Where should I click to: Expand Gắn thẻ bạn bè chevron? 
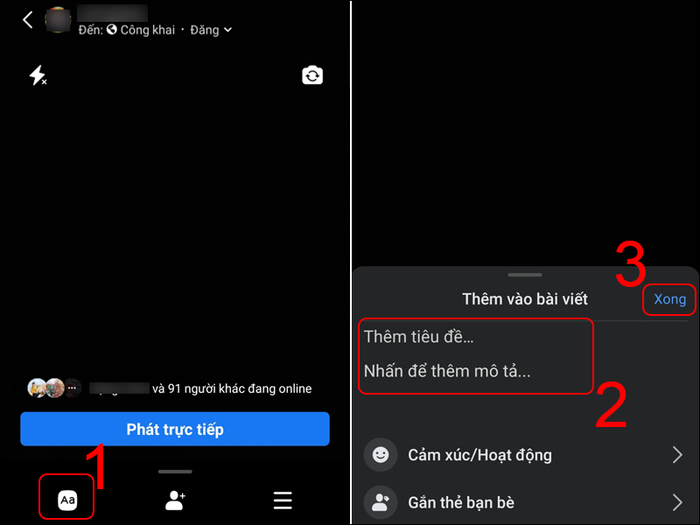677,502
